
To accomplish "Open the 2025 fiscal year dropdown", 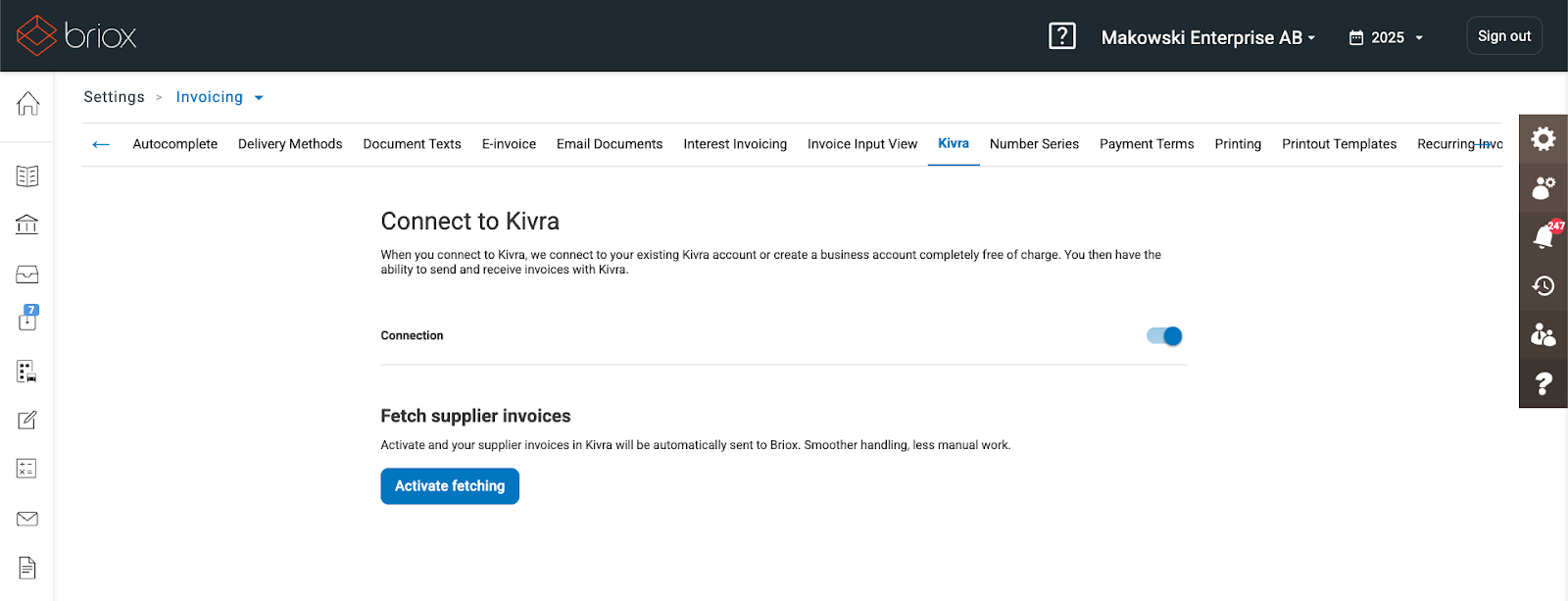I will coord(1386,37).
